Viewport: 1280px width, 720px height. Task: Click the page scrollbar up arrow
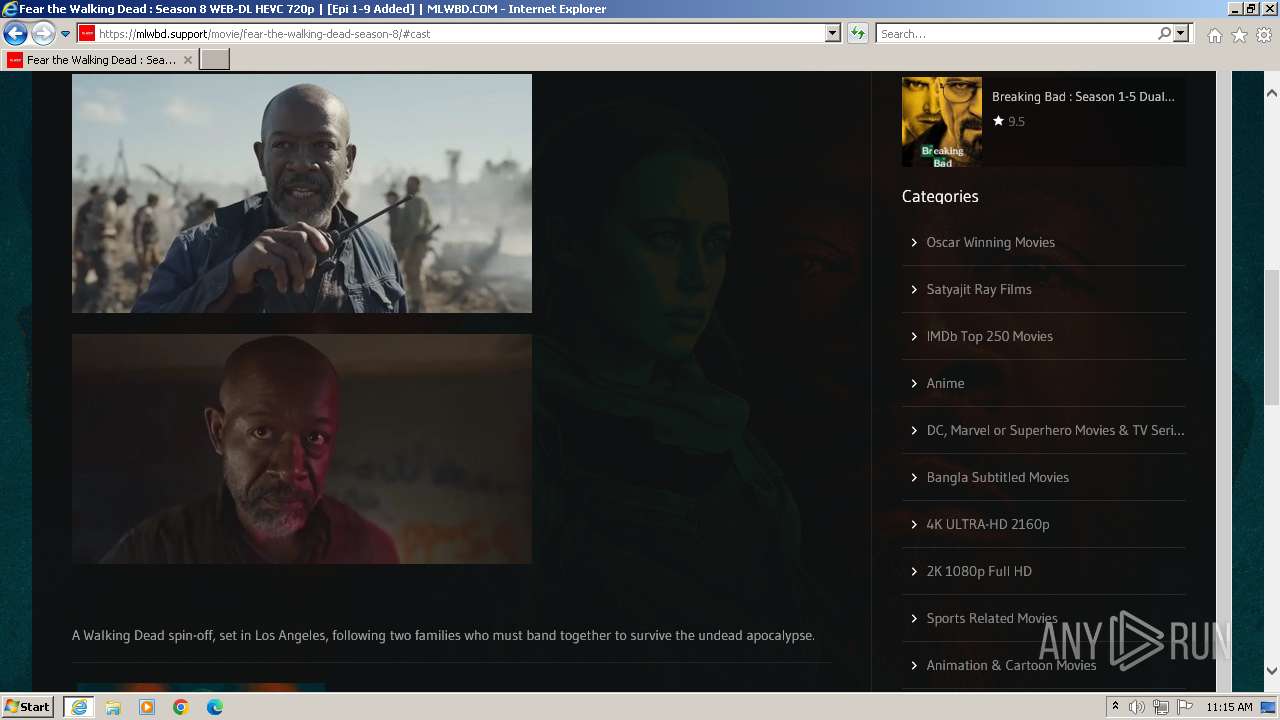1271,93
